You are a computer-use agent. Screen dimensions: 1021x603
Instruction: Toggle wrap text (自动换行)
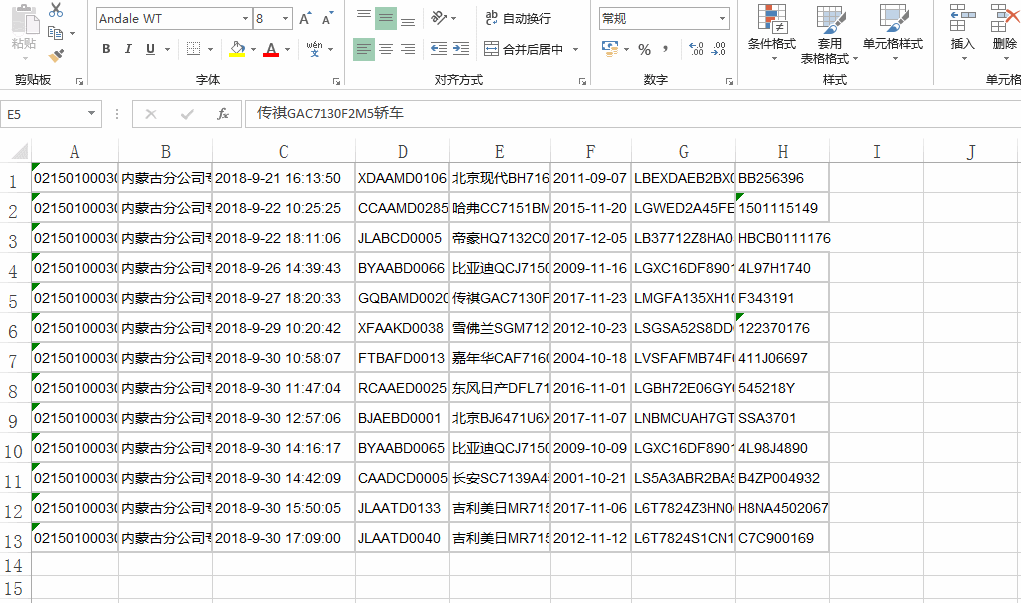click(518, 18)
